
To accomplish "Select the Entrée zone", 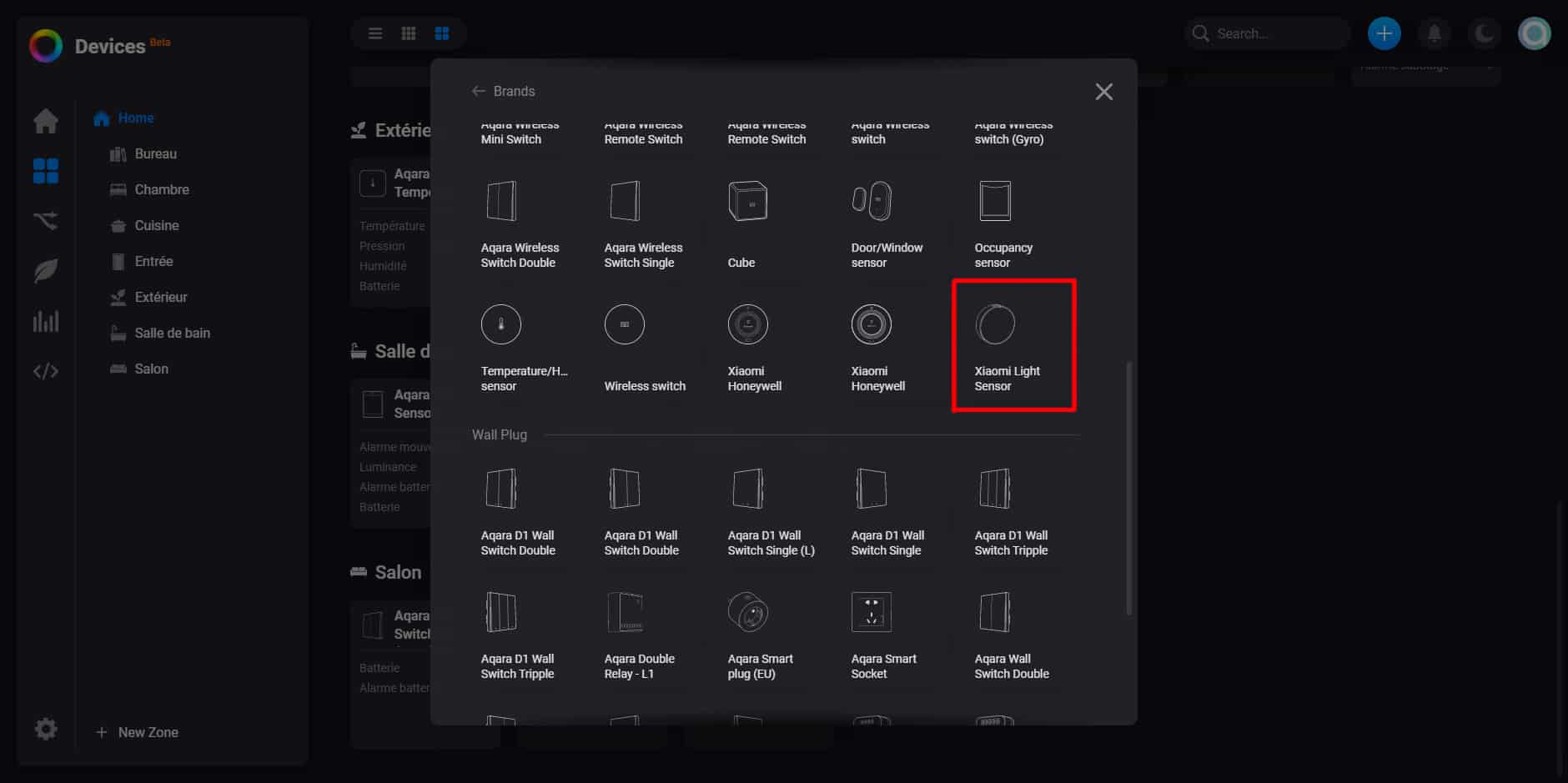I will [142, 262].
